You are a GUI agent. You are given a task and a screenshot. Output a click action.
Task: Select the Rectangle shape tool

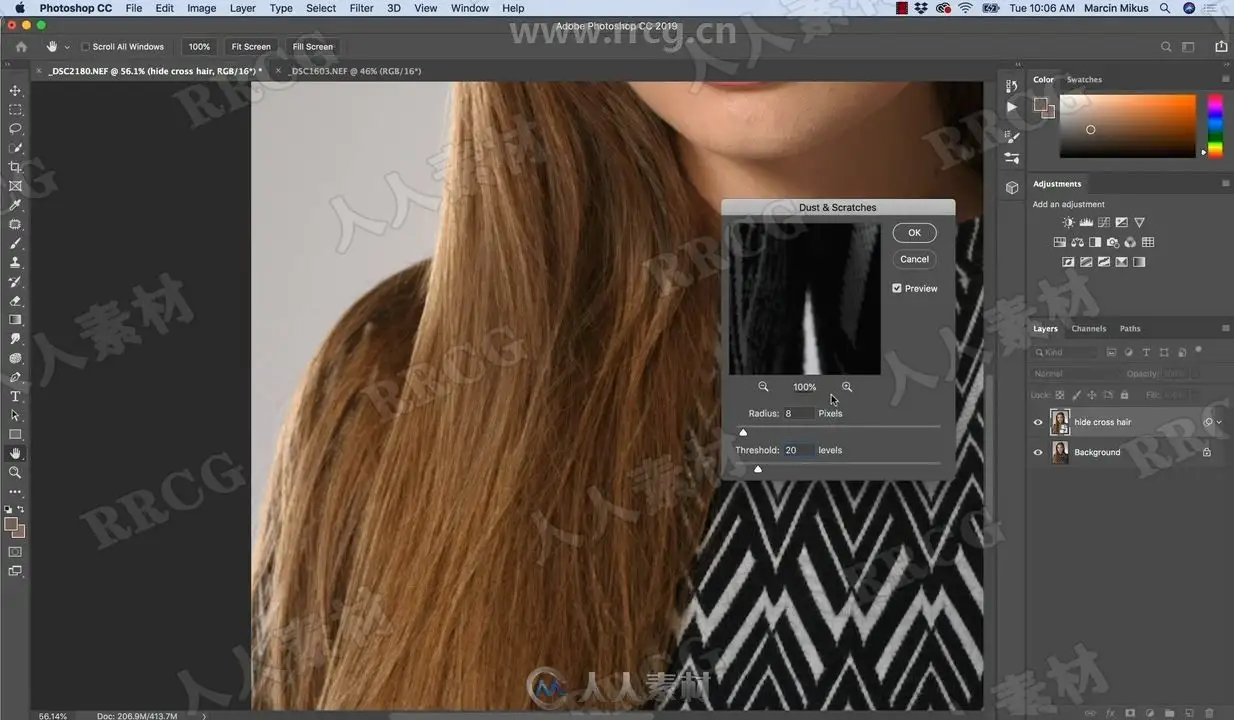(x=15, y=434)
